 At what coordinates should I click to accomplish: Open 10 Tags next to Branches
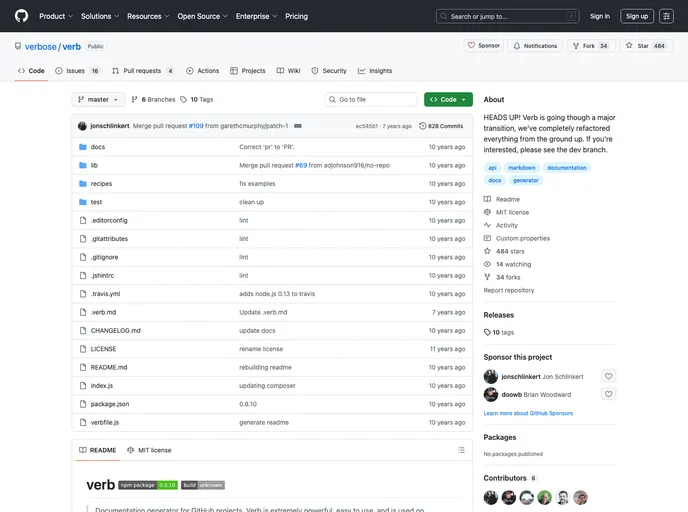(x=197, y=100)
